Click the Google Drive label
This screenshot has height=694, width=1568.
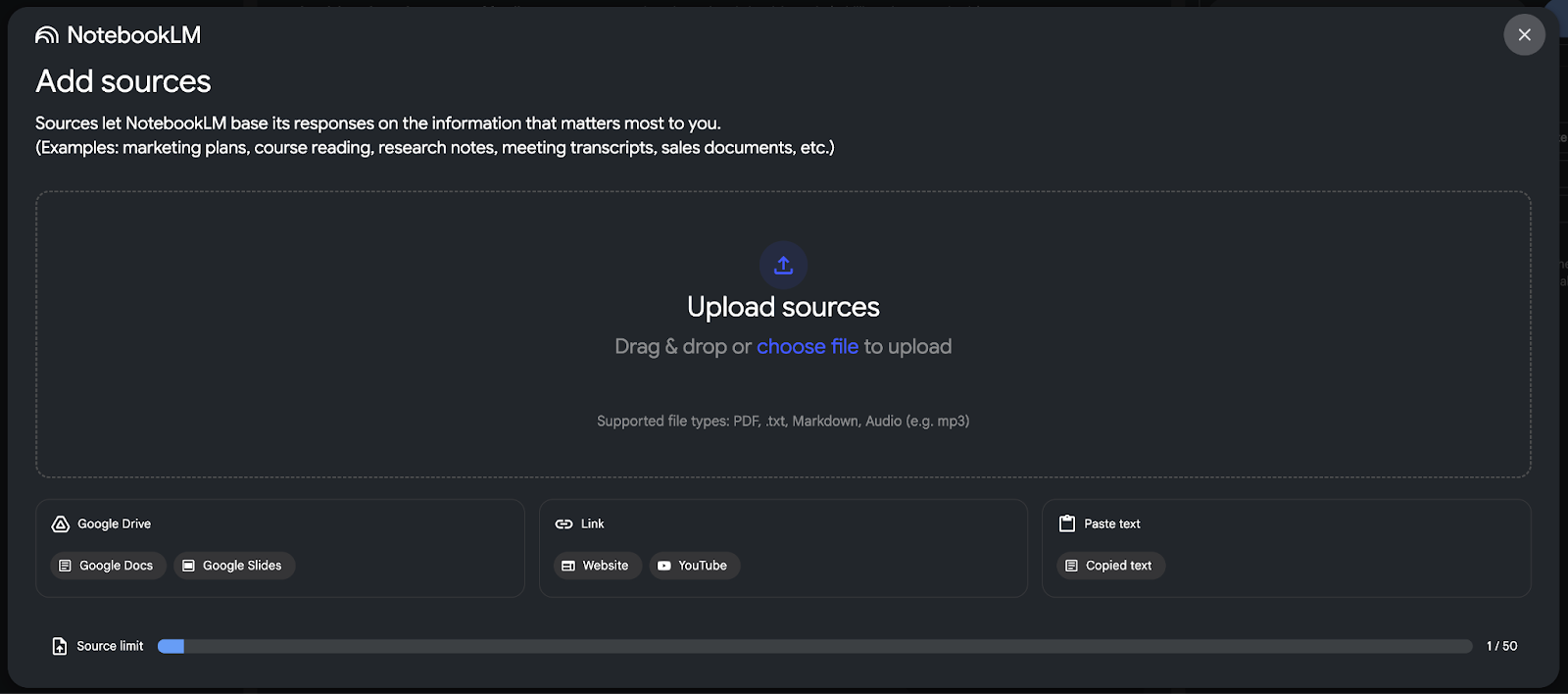[115, 524]
